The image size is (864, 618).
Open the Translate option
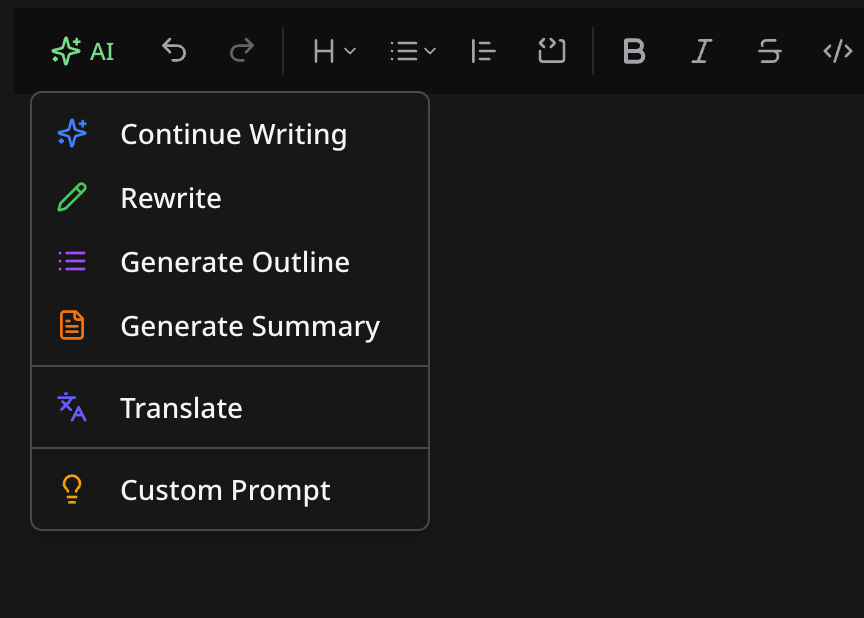click(x=181, y=407)
